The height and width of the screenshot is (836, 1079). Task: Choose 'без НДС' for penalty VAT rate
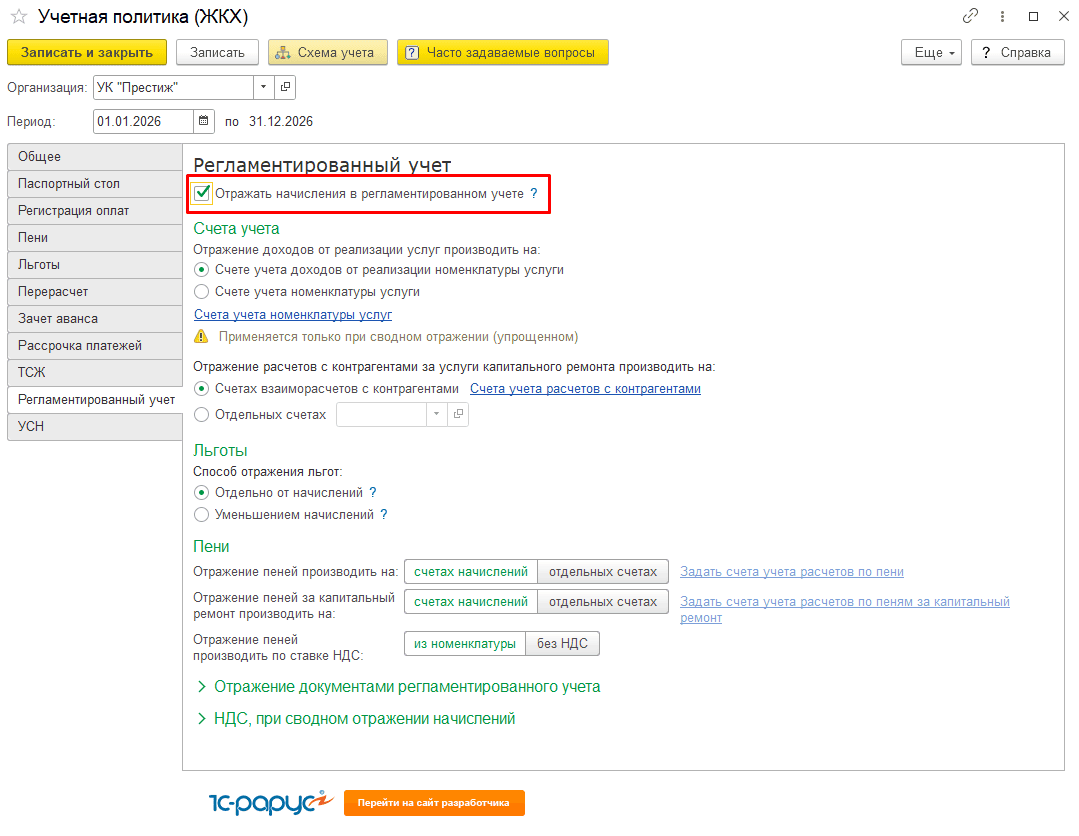562,644
